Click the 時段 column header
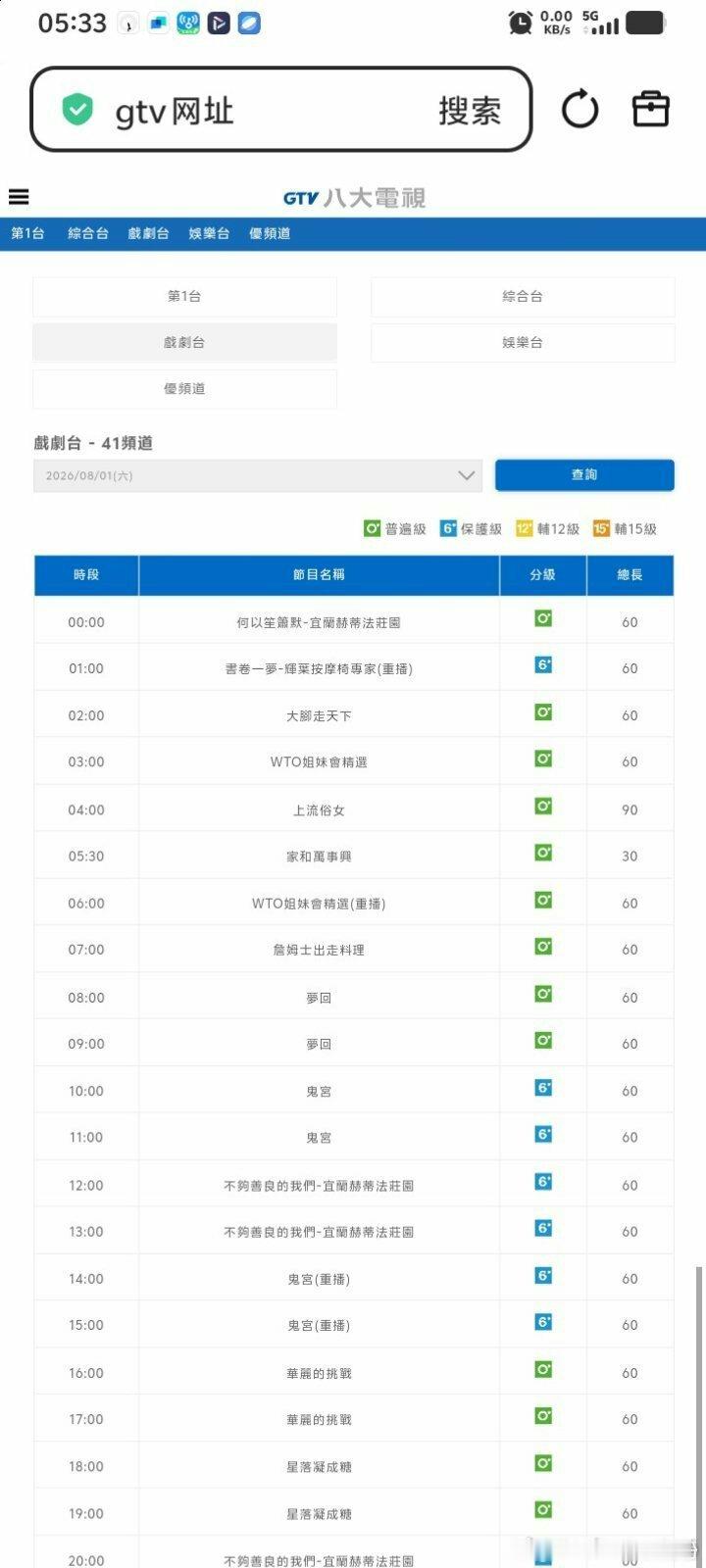Viewport: 706px width, 1568px height. click(x=86, y=575)
